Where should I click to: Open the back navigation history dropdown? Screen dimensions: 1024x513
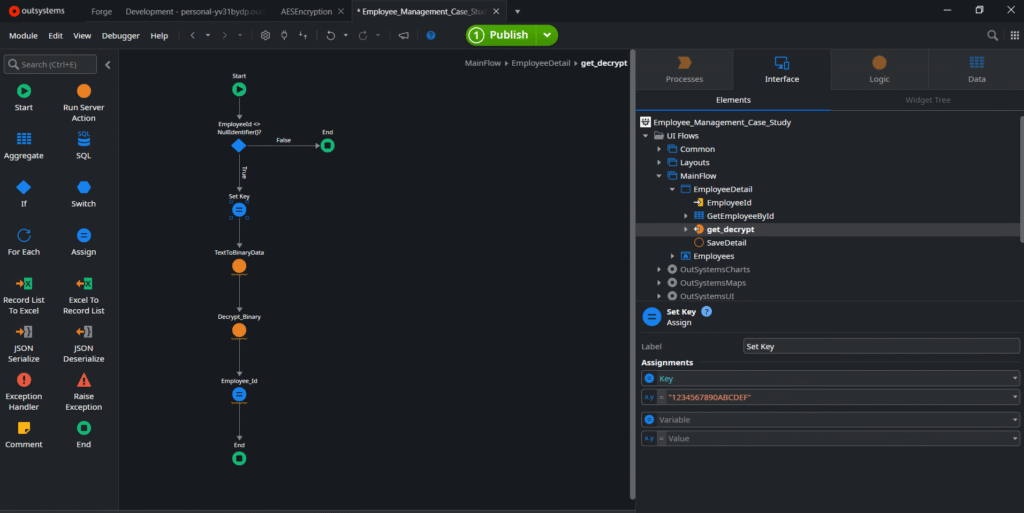208,35
